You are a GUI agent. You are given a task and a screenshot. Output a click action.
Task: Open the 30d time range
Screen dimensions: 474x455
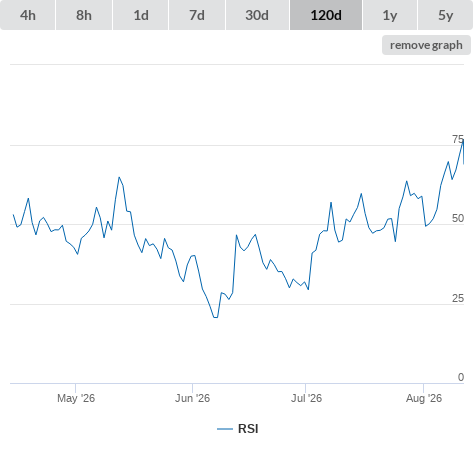point(257,15)
